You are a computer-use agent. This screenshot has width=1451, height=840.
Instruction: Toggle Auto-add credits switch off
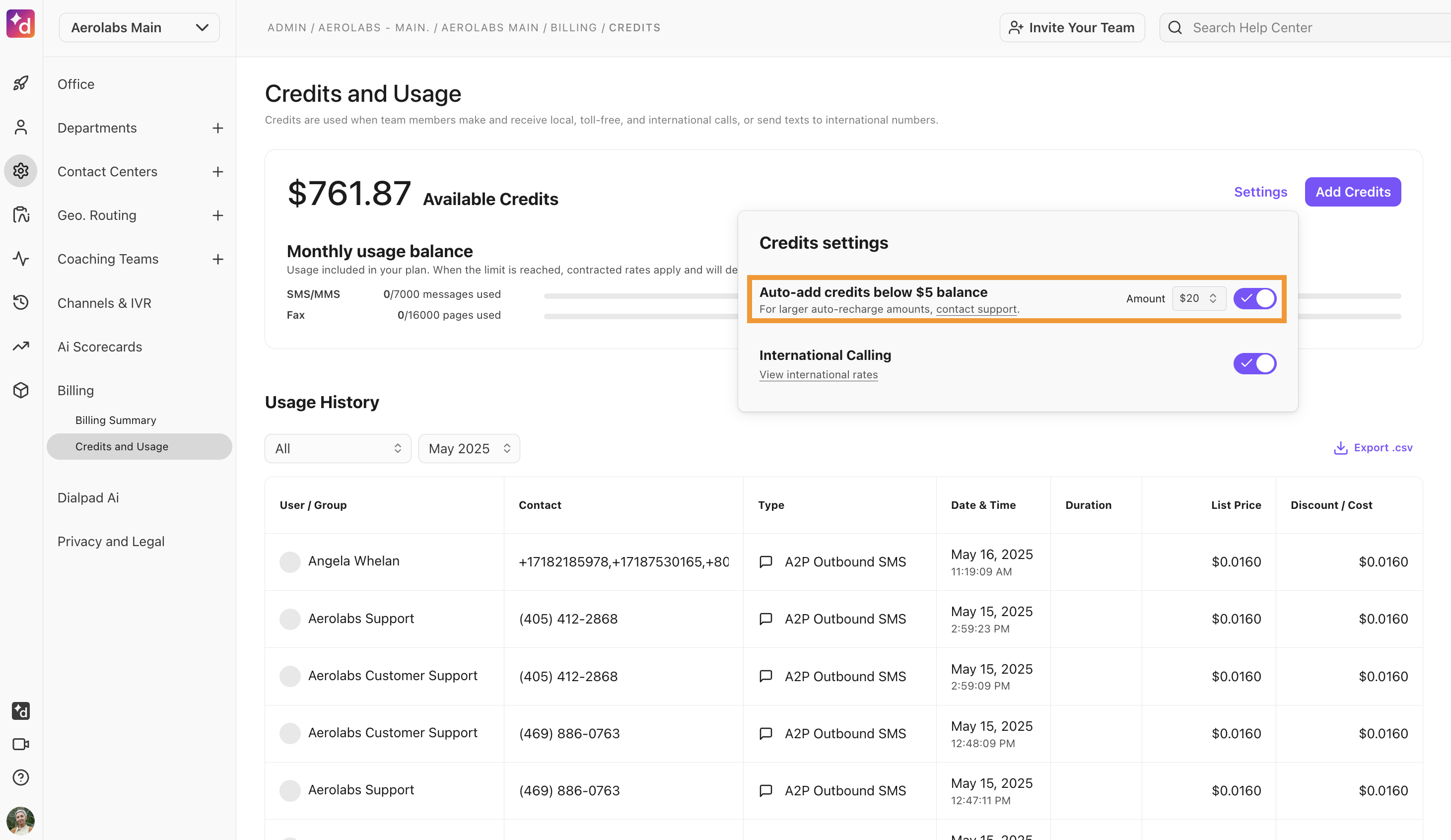(1254, 299)
